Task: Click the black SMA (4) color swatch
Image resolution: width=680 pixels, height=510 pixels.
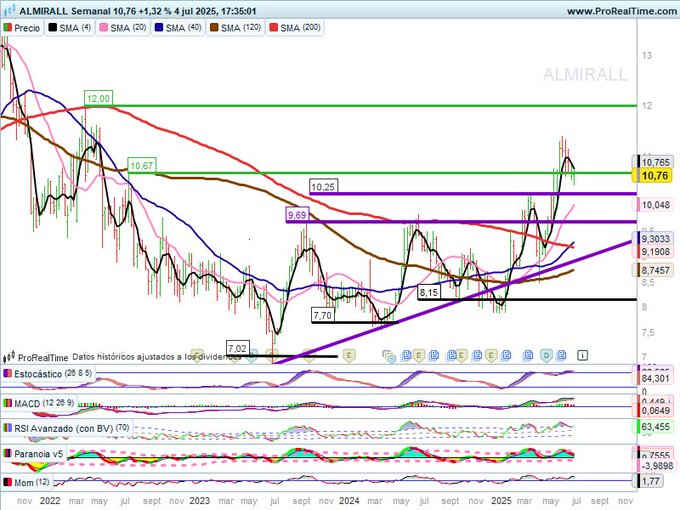Action: tap(52, 28)
